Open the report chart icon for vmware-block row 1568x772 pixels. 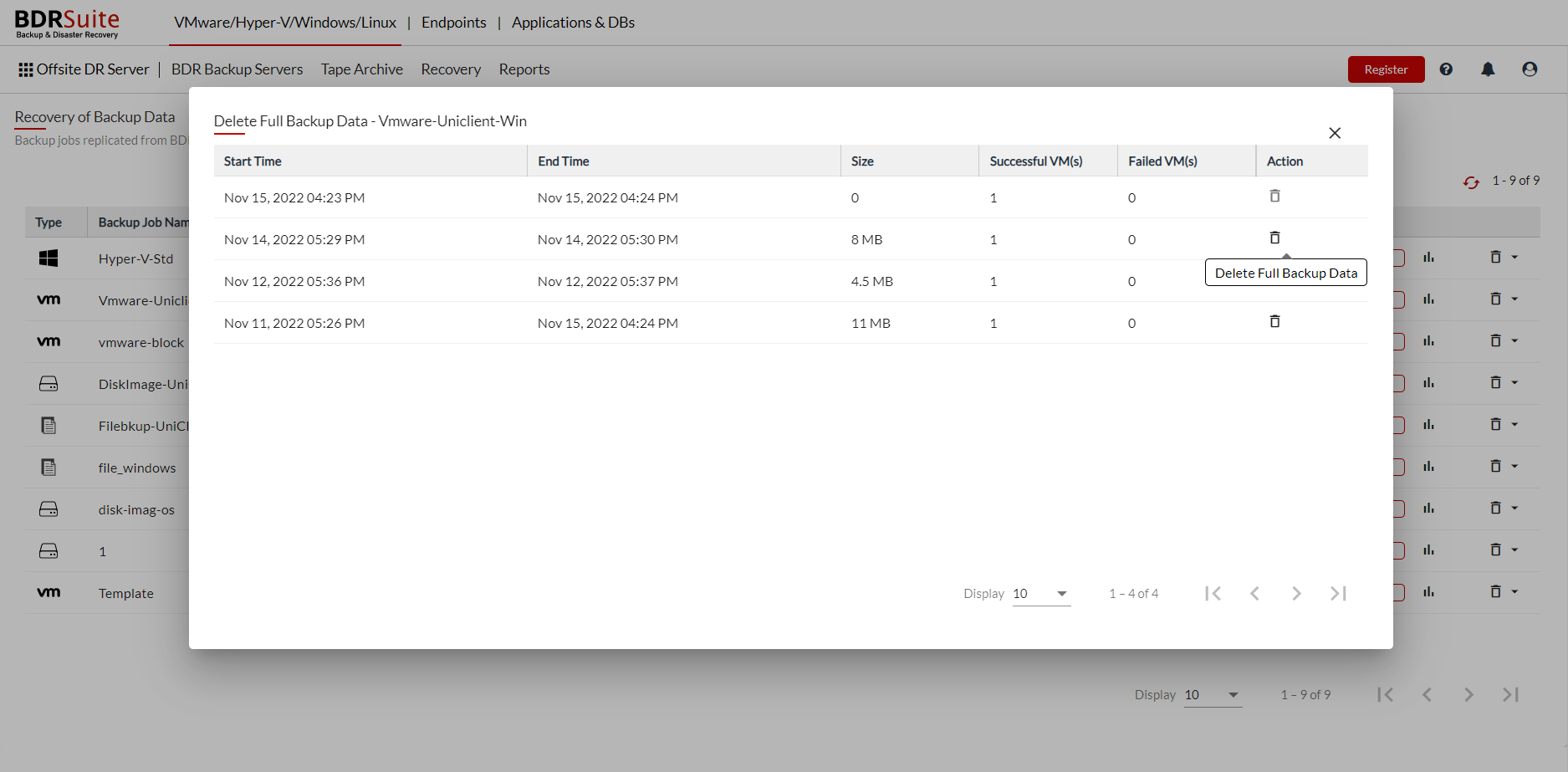(1428, 341)
